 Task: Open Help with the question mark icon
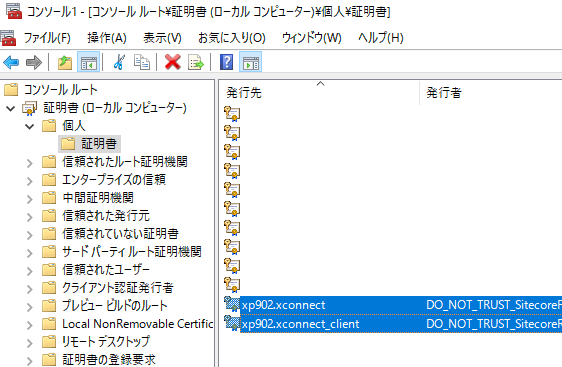(227, 62)
